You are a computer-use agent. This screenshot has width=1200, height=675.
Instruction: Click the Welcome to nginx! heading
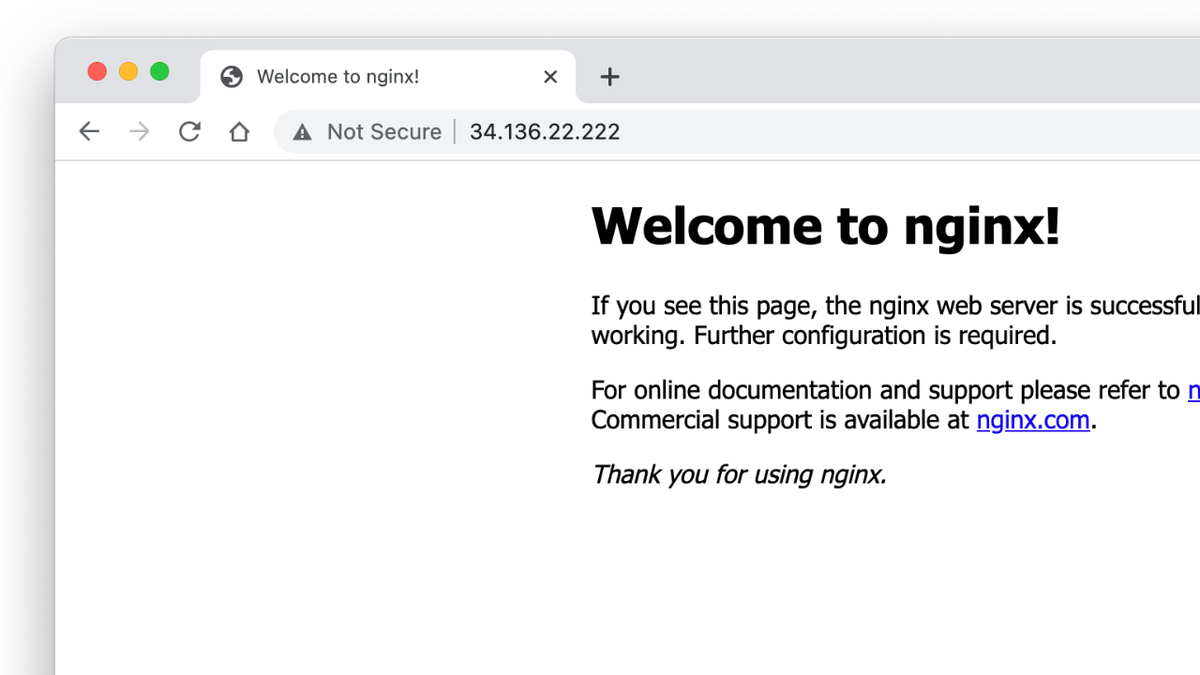coord(825,226)
